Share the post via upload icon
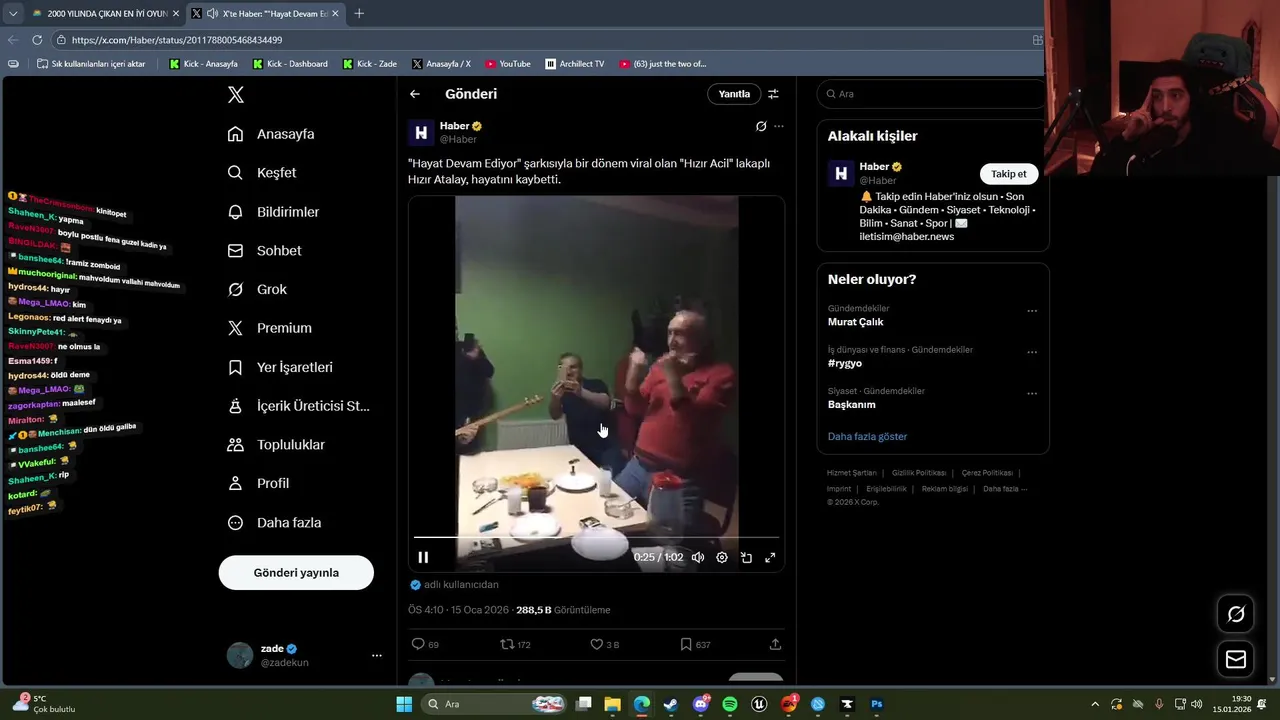This screenshot has height=720, width=1280. [775, 645]
